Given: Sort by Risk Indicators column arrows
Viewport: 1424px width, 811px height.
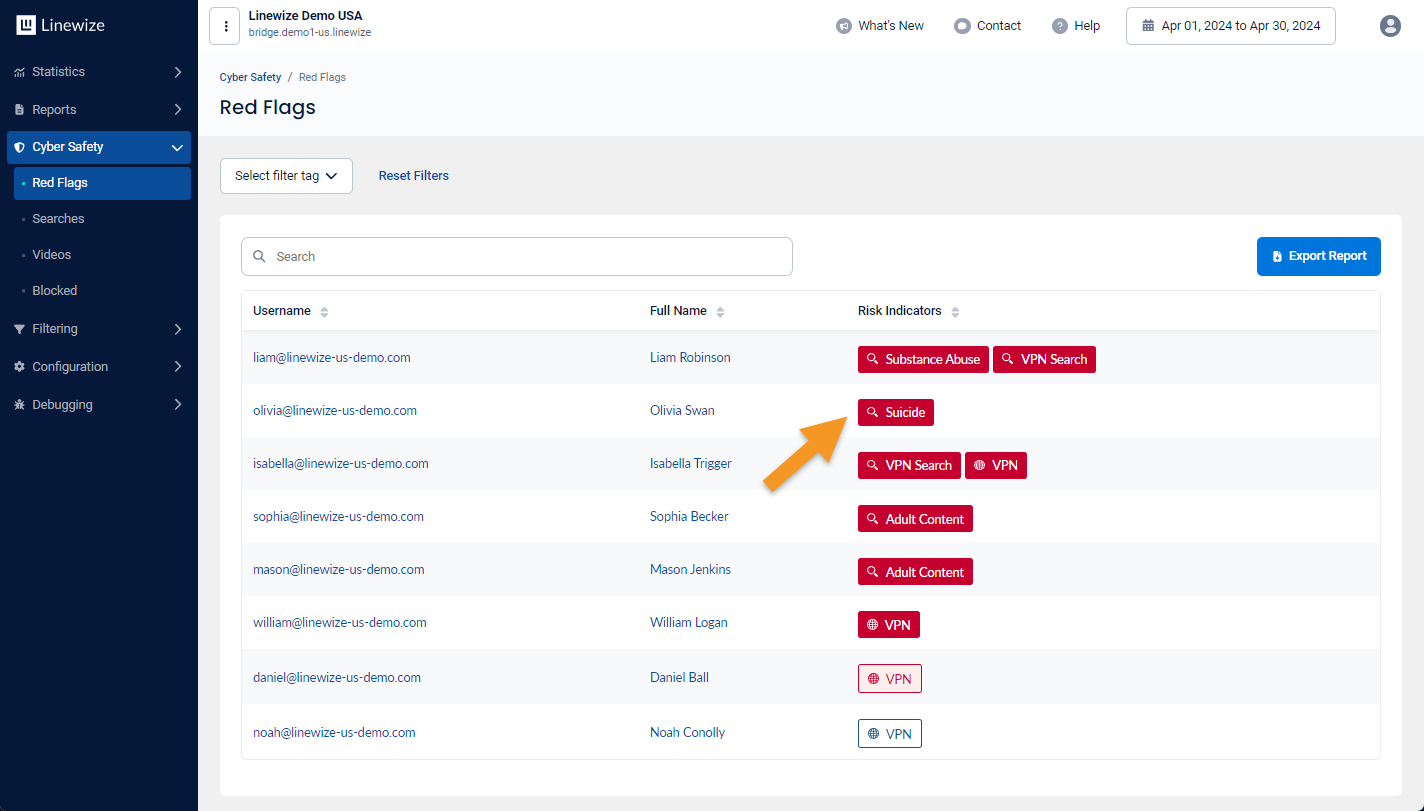Looking at the screenshot, I should (955, 312).
